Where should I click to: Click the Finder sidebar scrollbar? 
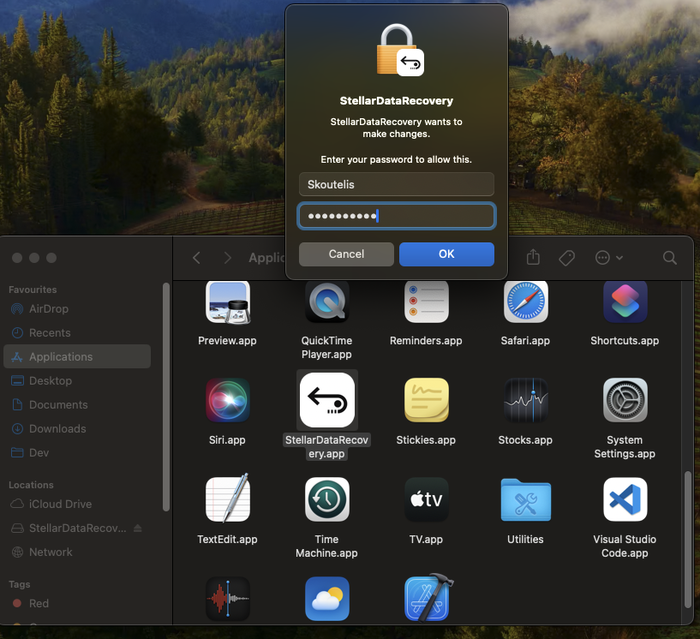click(x=166, y=397)
